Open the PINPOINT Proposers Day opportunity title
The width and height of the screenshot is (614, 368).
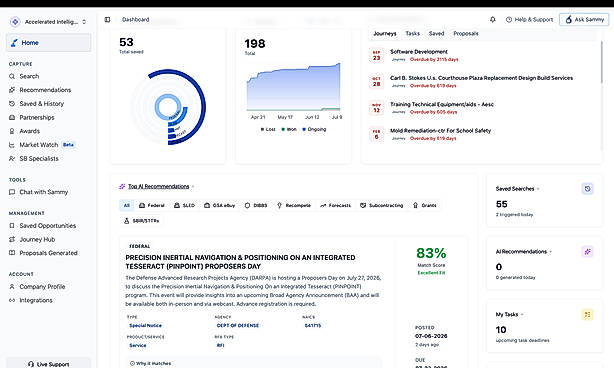(x=240, y=262)
